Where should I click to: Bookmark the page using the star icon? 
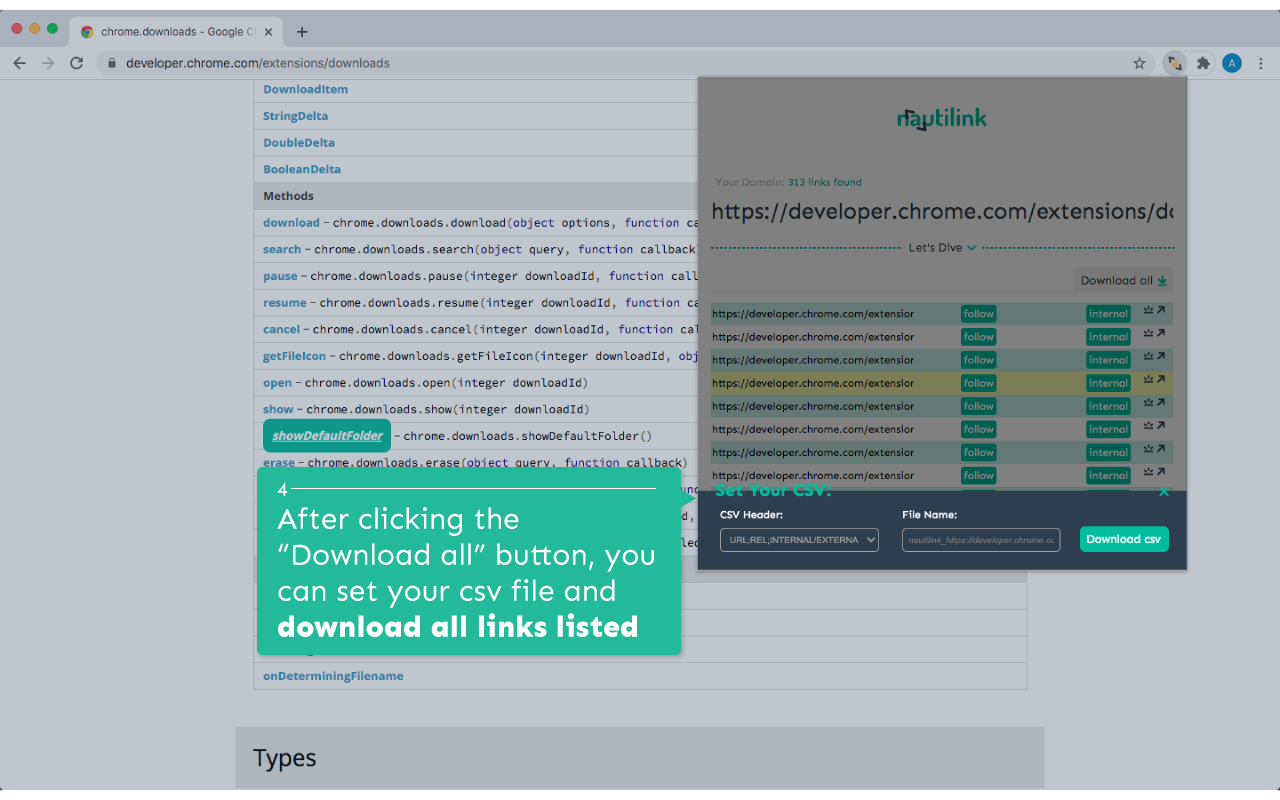(1139, 62)
